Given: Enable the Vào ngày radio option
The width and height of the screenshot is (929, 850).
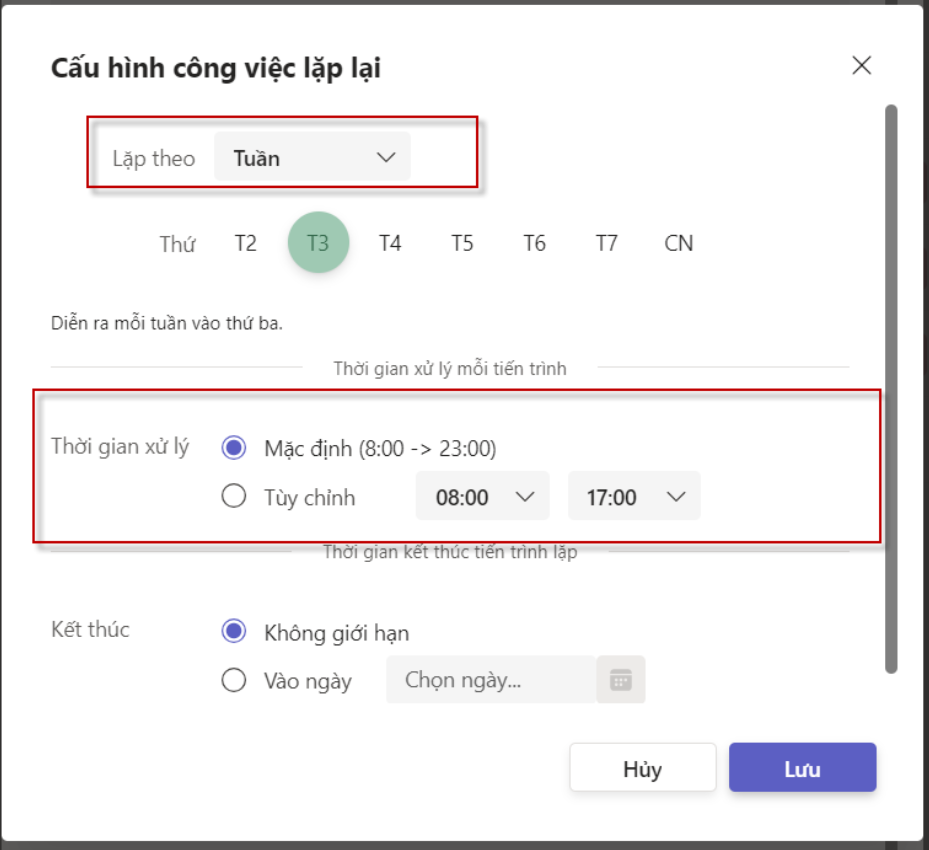Looking at the screenshot, I should tap(234, 680).
